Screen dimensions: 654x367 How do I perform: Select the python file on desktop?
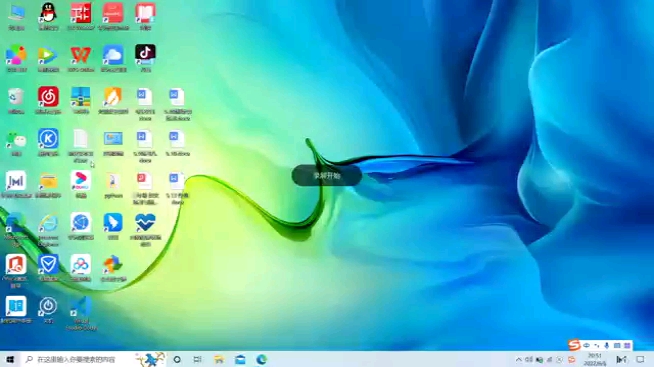point(113,185)
